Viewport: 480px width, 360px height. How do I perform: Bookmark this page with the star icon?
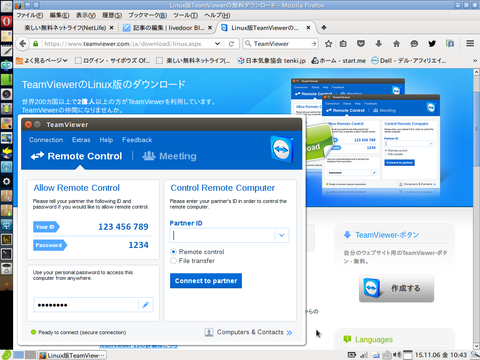tap(328, 44)
